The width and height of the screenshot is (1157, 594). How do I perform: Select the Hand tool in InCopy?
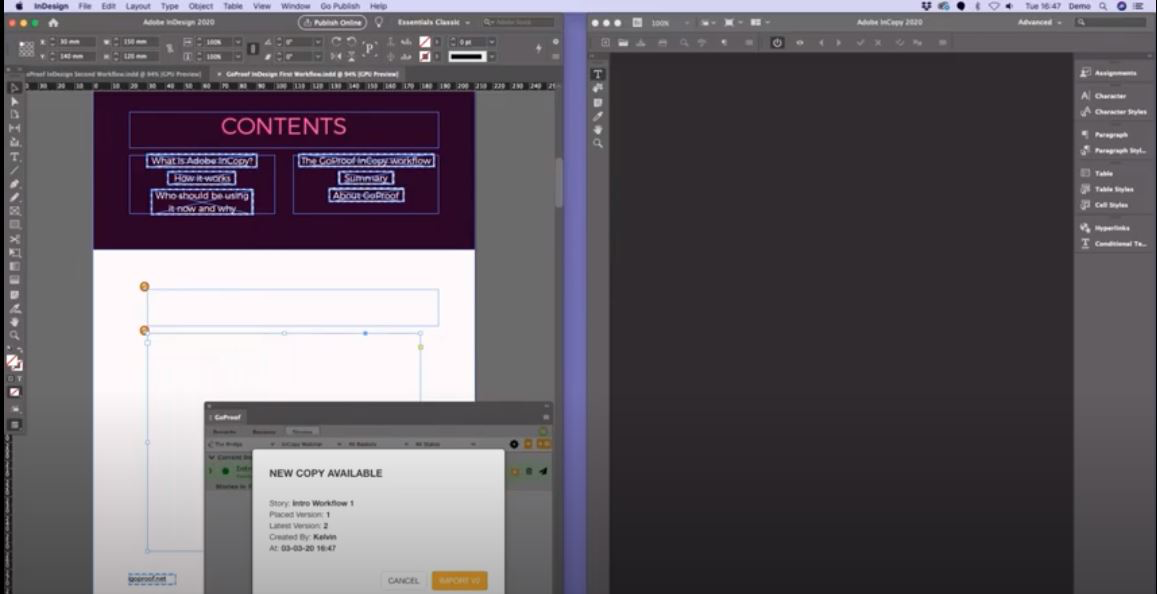(598, 130)
